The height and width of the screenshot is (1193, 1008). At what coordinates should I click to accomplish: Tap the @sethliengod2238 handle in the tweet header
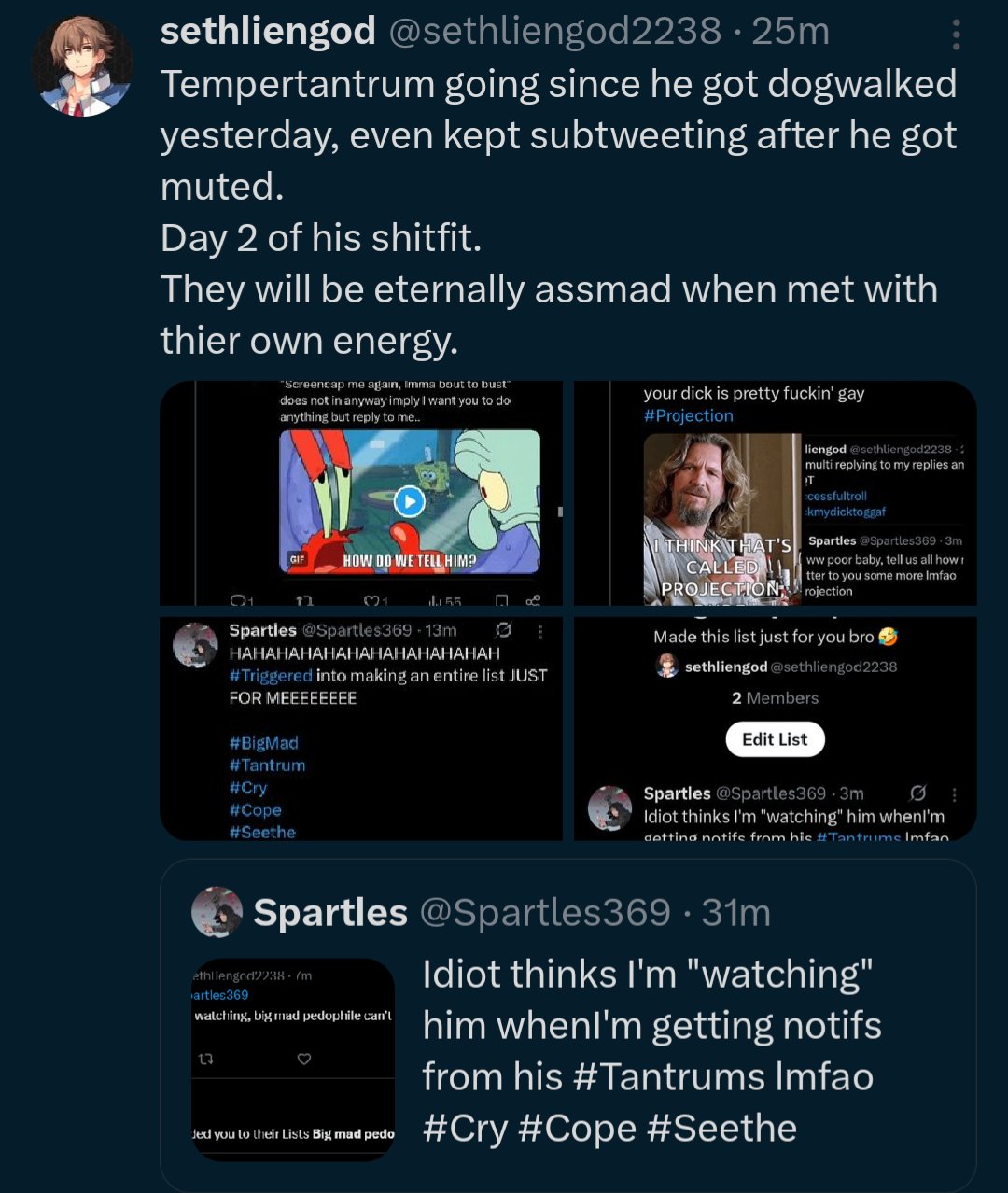554,32
